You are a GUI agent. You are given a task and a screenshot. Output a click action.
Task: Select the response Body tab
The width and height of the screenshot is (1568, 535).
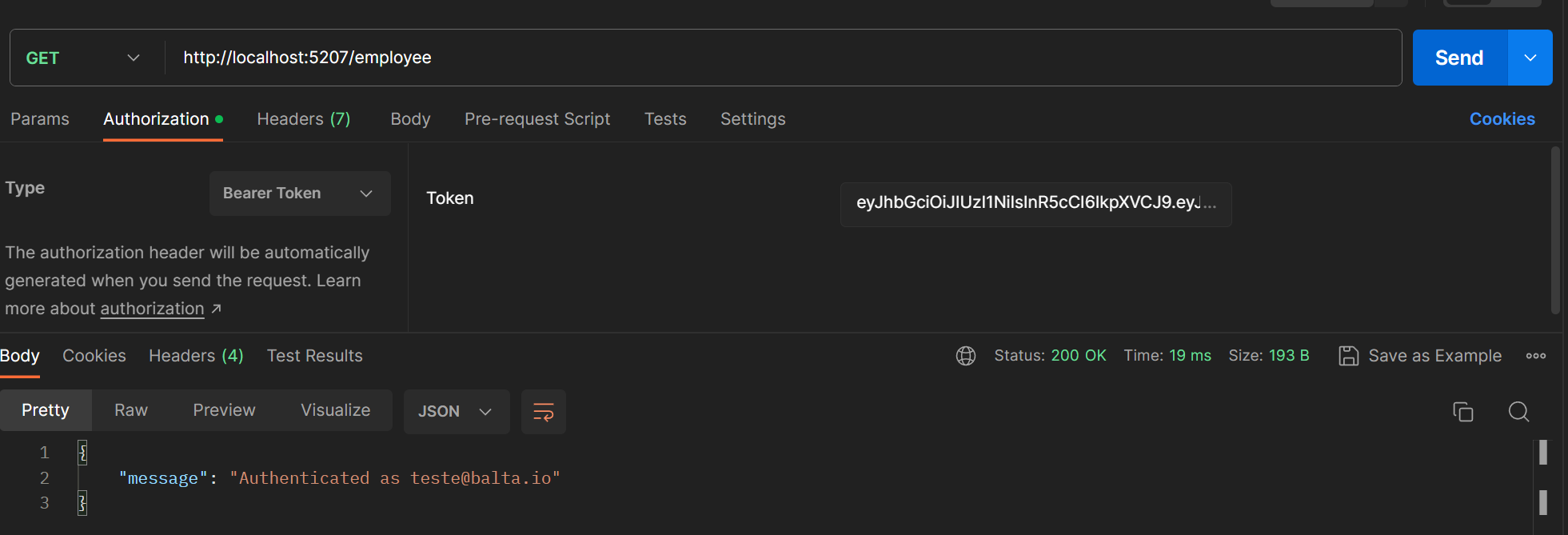point(20,356)
